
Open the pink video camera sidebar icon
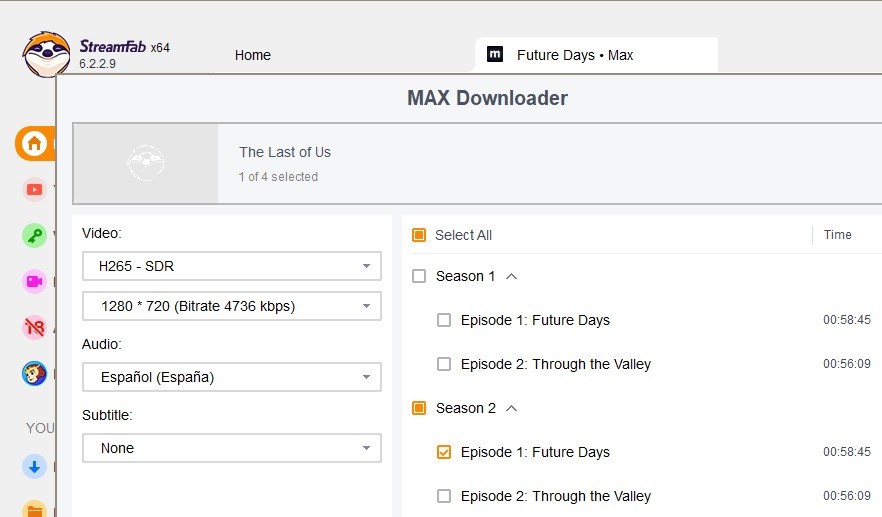click(x=34, y=281)
